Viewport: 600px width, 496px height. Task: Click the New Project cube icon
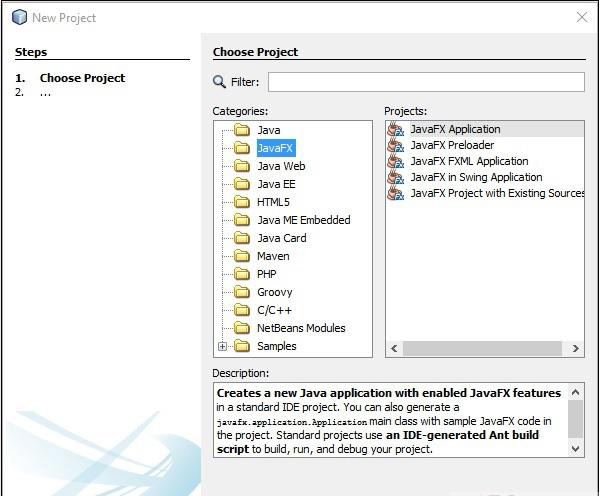tap(19, 17)
